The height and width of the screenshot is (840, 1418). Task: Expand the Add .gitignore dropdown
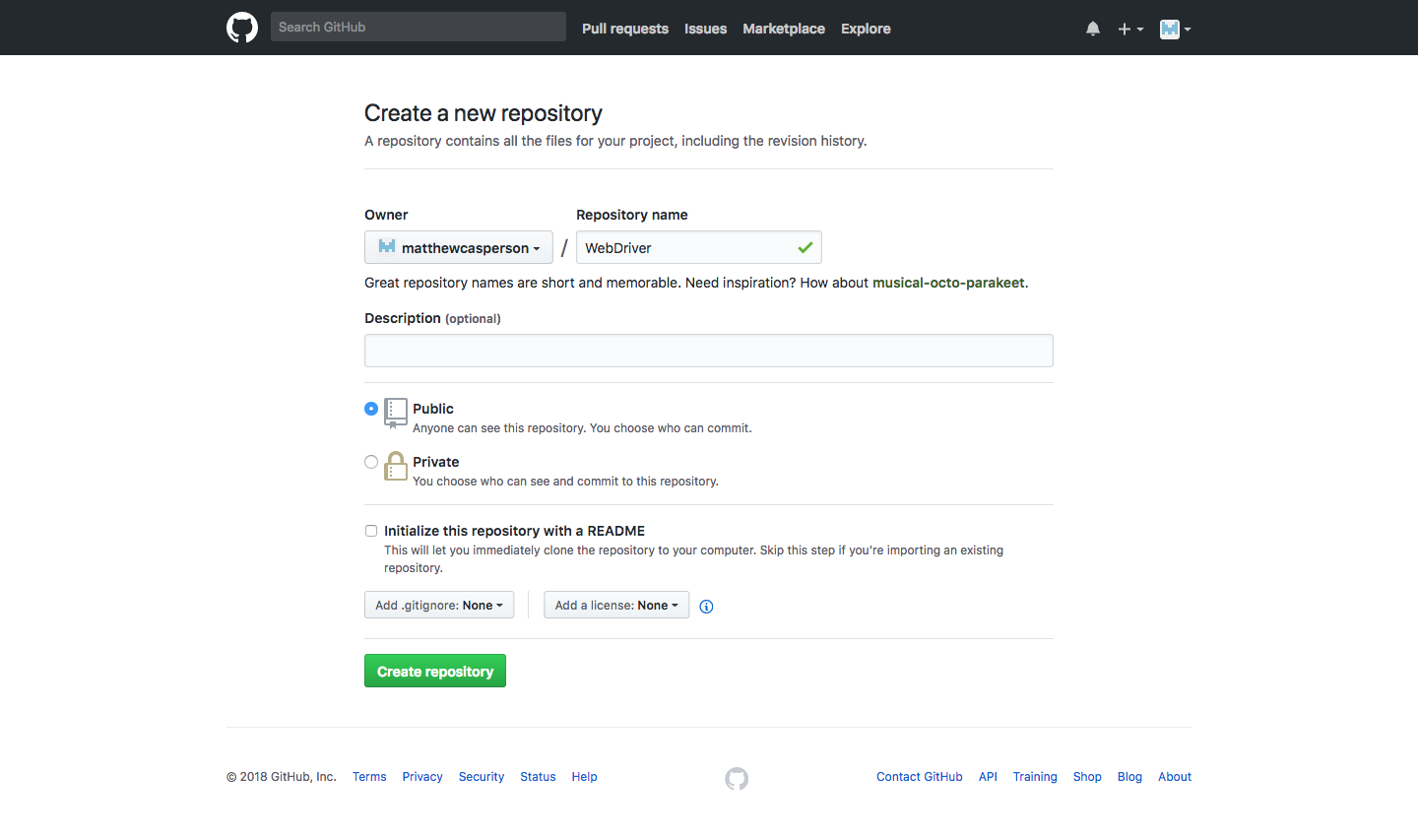coord(439,606)
